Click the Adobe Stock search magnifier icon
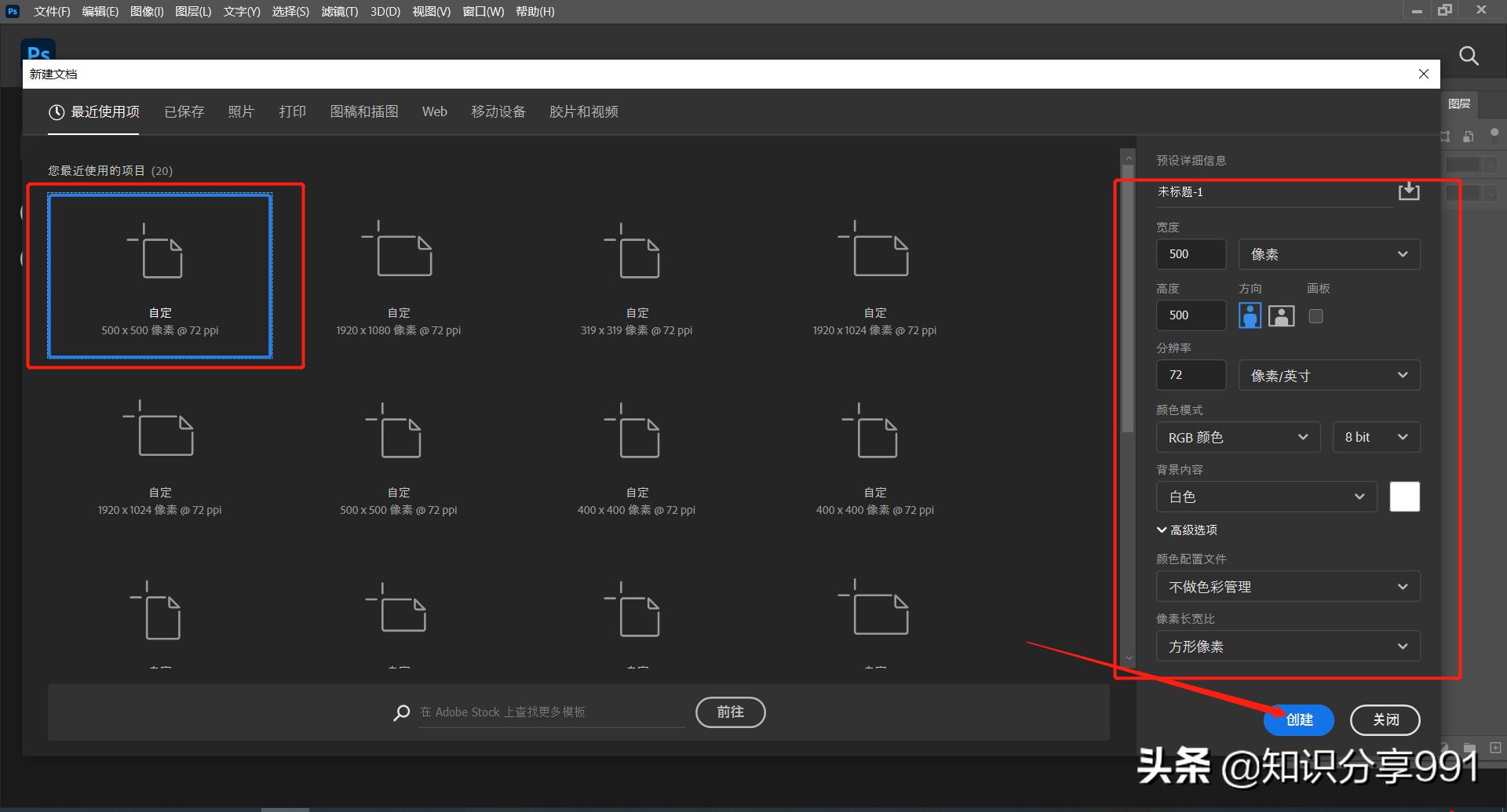The width and height of the screenshot is (1507, 812). [x=401, y=712]
